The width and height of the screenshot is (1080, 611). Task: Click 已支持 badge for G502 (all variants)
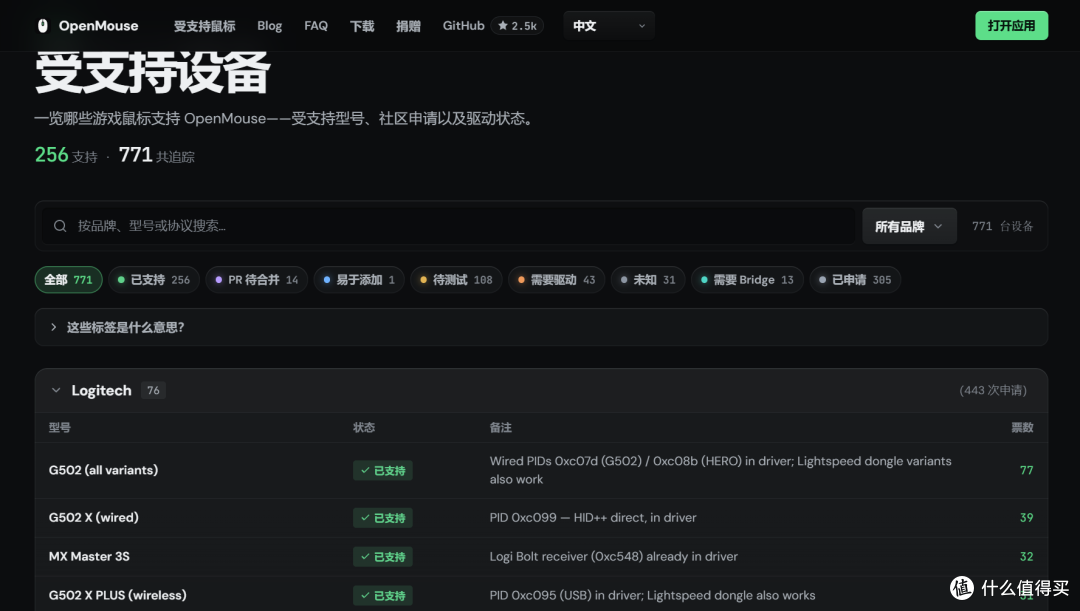383,470
